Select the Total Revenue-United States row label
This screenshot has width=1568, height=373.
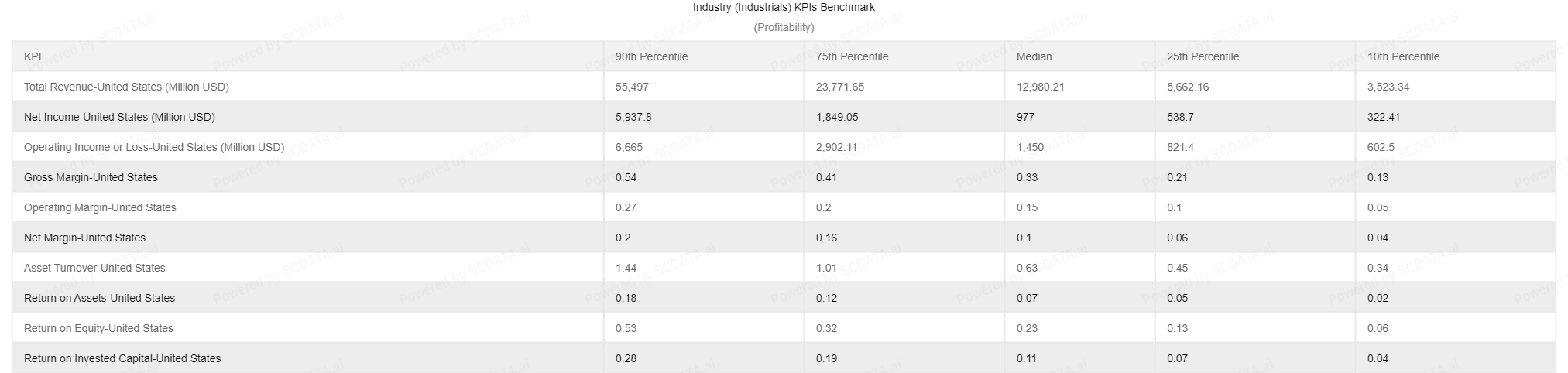(126, 87)
